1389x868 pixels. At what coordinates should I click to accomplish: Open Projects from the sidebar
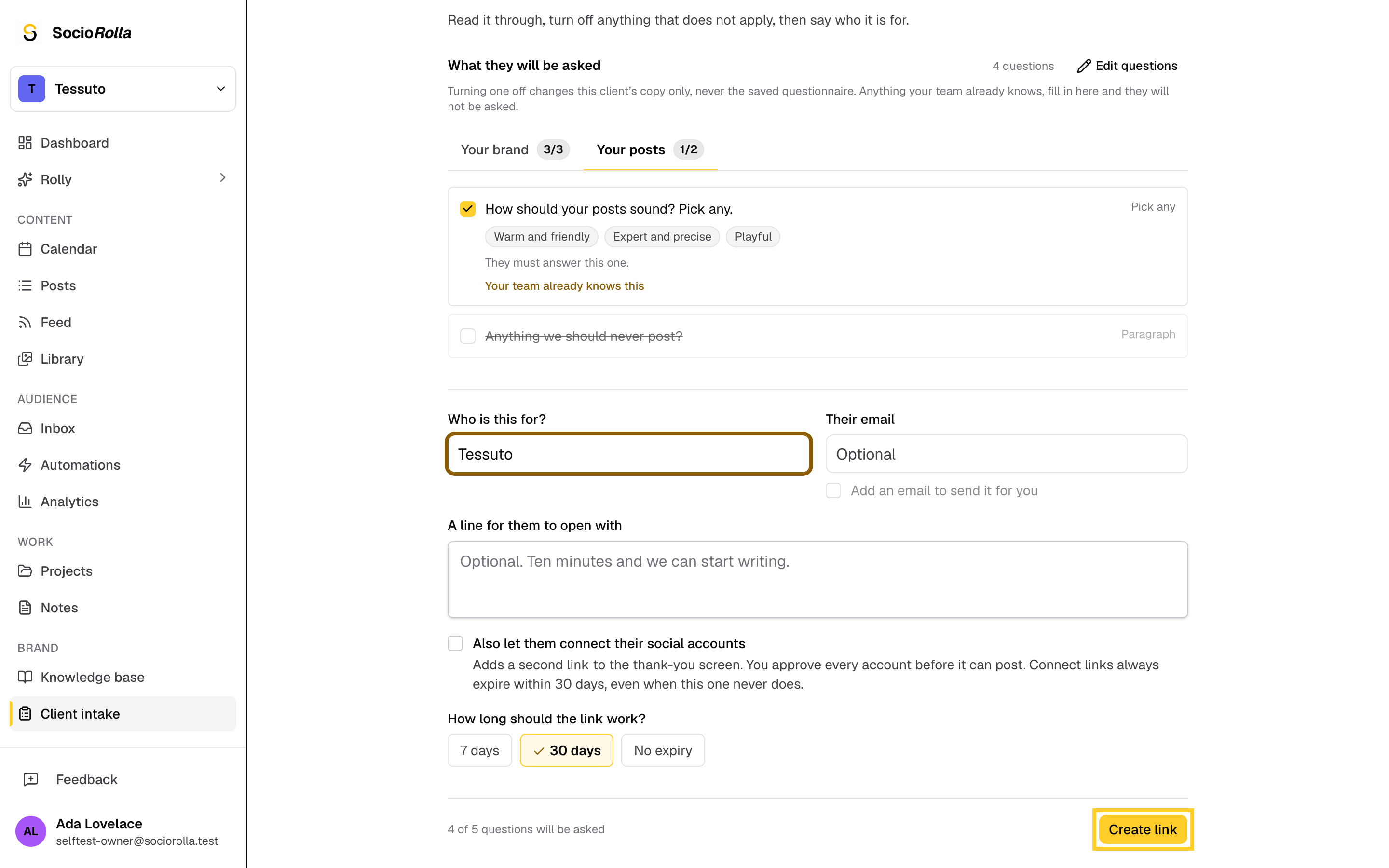tap(123, 571)
